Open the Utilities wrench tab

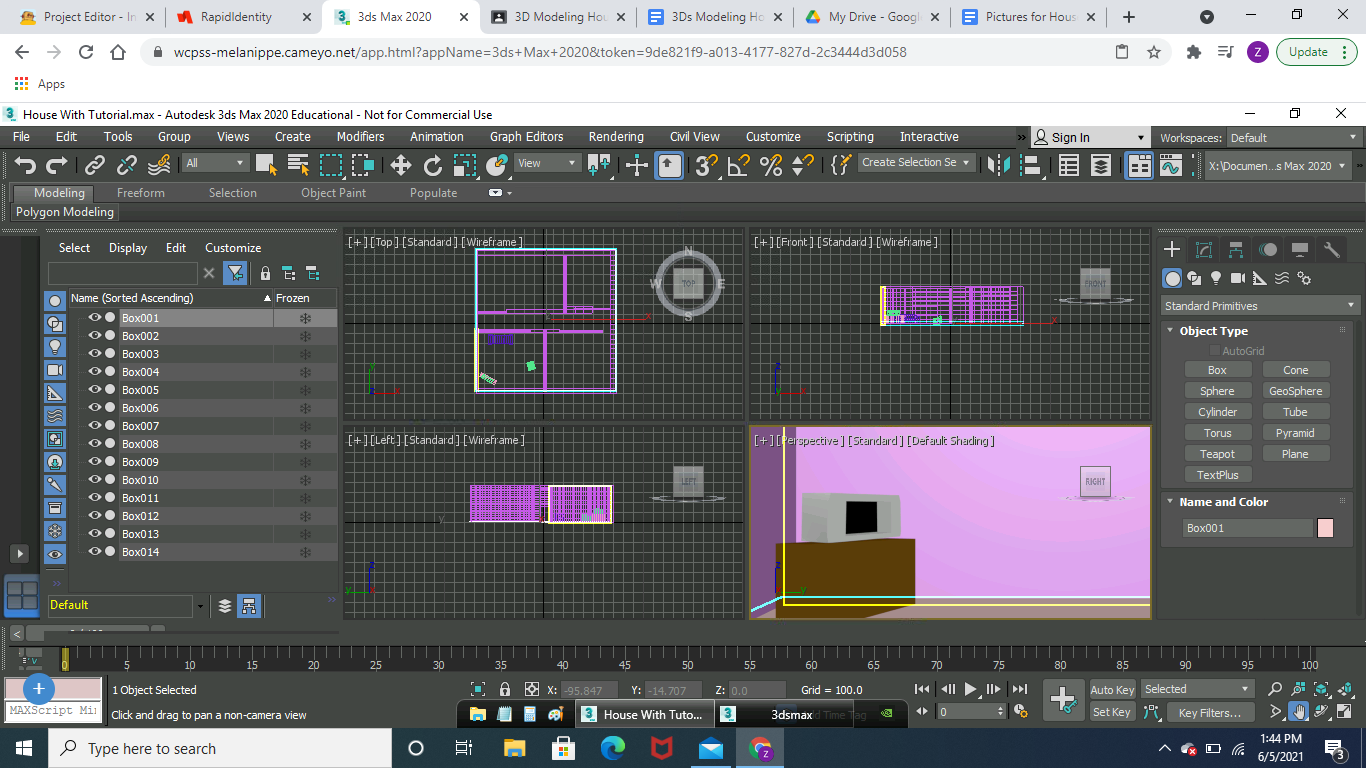(1332, 249)
